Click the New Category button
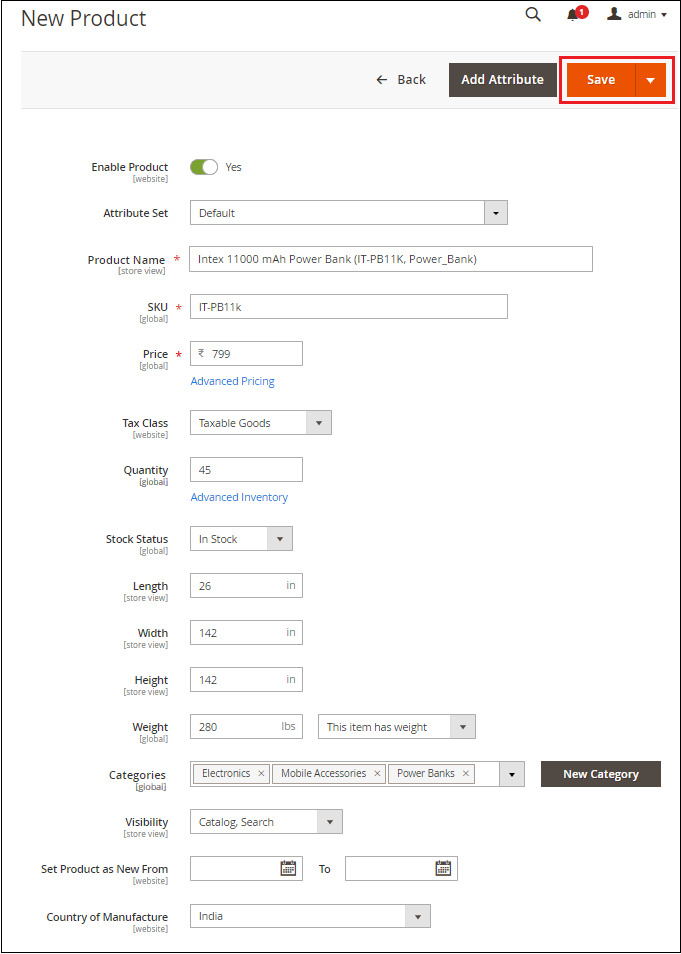 pyautogui.click(x=601, y=774)
